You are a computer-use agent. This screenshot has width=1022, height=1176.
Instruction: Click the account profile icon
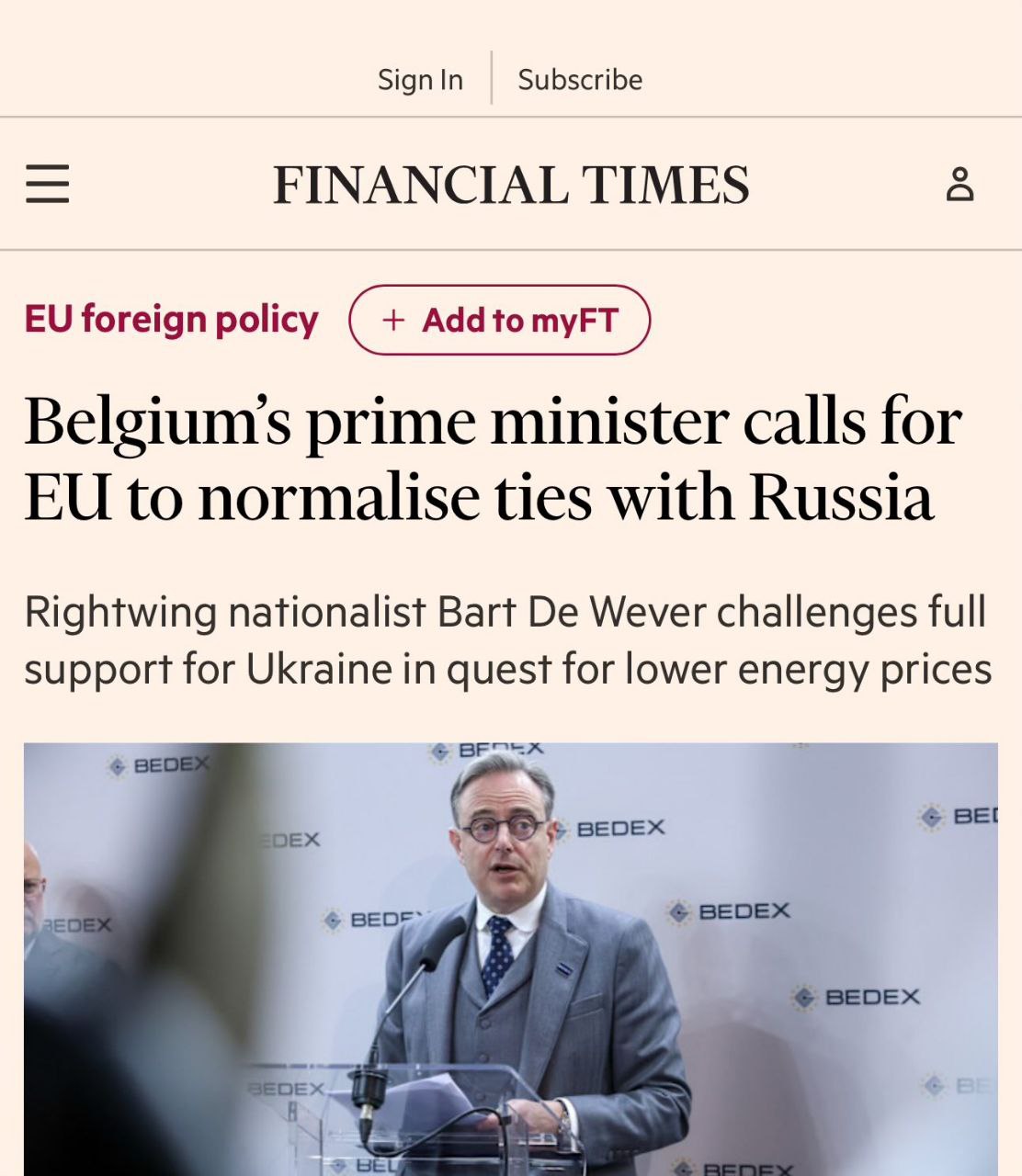960,185
